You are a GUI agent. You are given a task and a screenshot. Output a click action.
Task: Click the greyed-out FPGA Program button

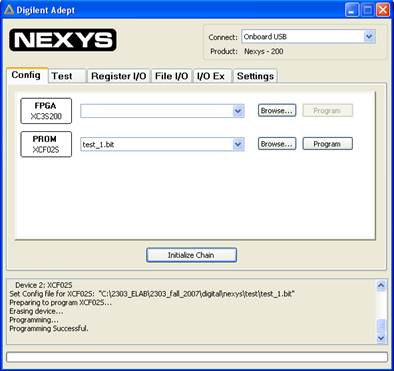[x=327, y=111]
